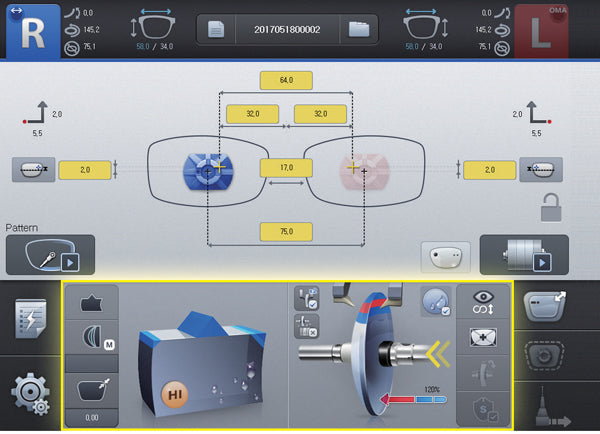Click the job number 2017051800002 field

(x=287, y=31)
